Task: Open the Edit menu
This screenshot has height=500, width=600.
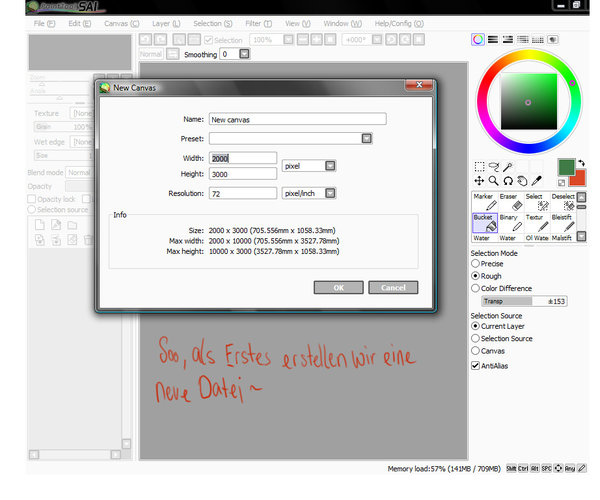Action: point(80,23)
